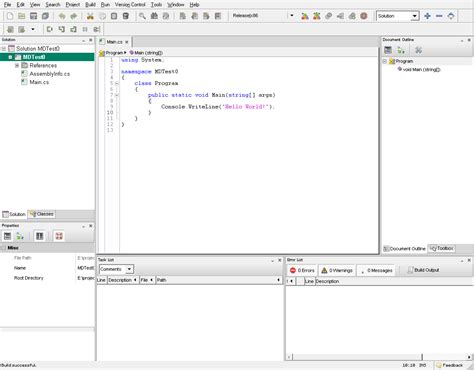Click the New File toolbar icon
Image resolution: width=474 pixels, height=370 pixels.
[10, 16]
